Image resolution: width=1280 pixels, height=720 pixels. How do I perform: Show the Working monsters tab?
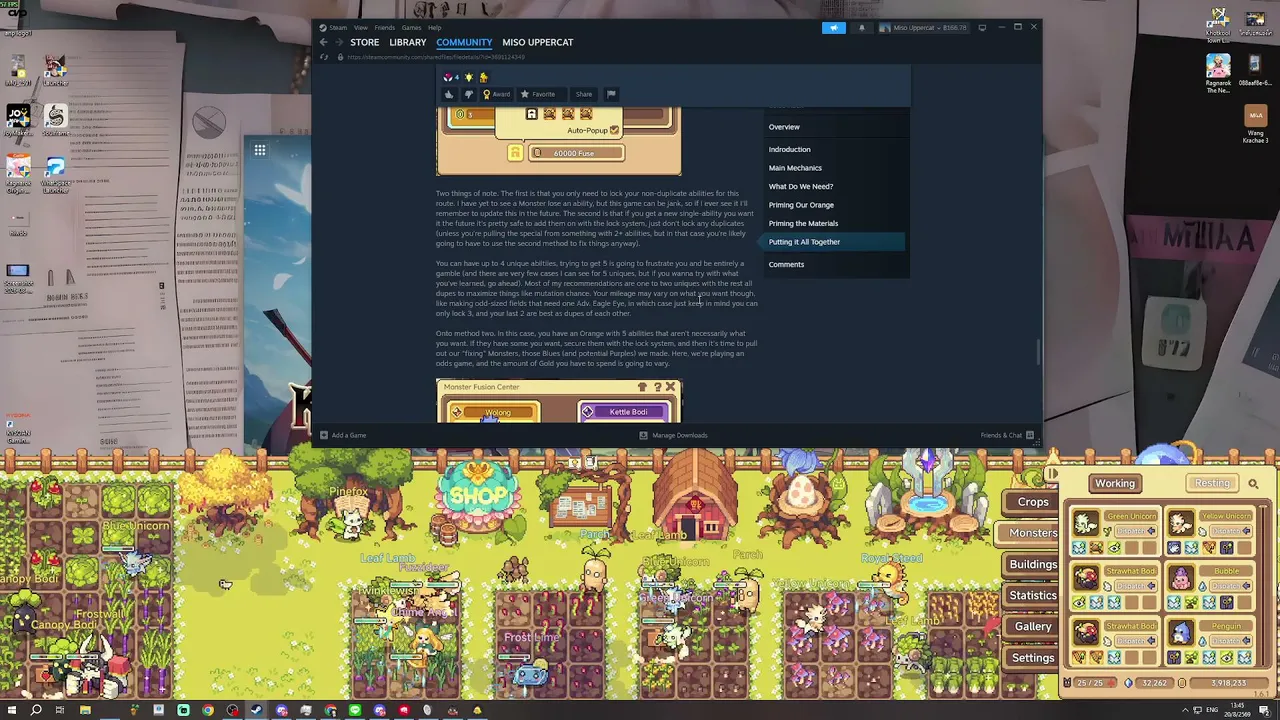[1115, 484]
